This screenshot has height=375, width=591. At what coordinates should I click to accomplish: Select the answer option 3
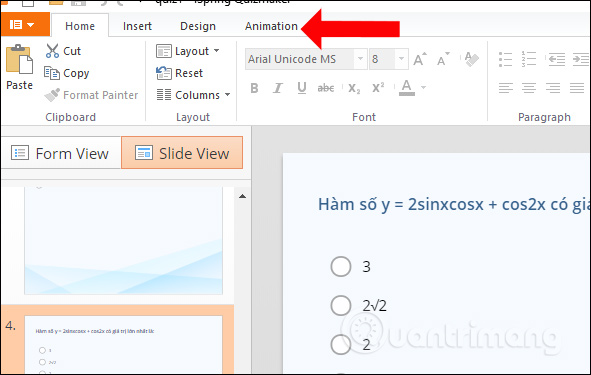[341, 266]
